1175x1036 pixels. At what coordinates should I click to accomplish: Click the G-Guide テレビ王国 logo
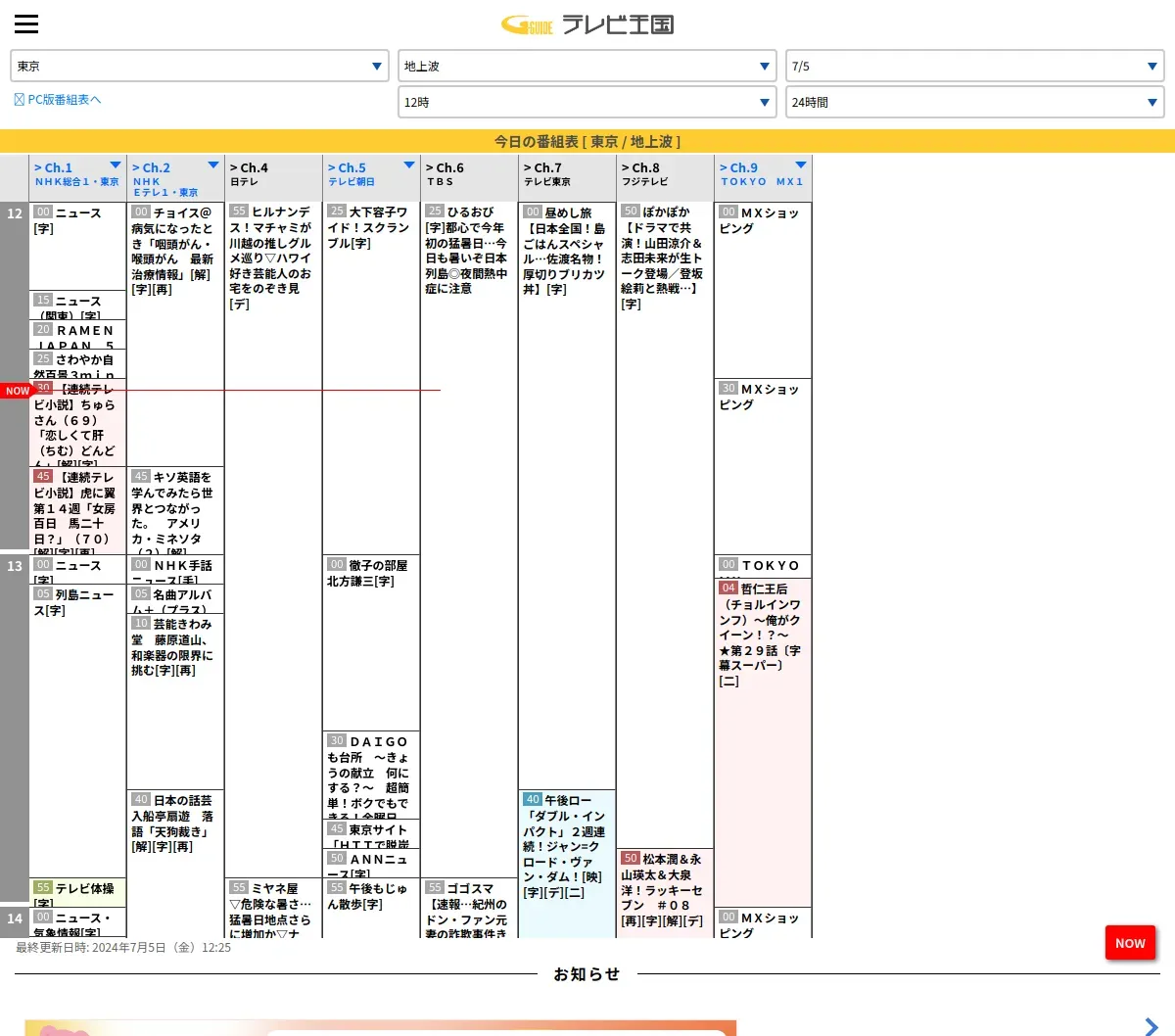pyautogui.click(x=587, y=24)
